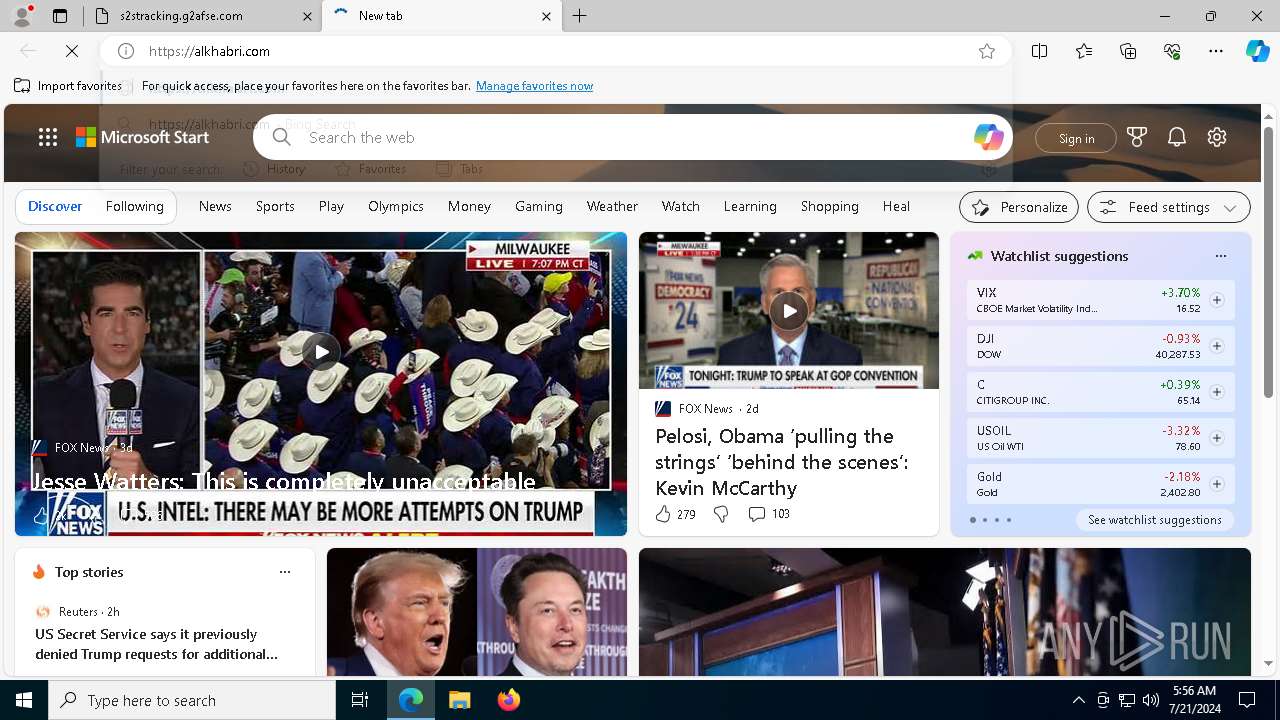Open the Shopping category
Image resolution: width=1280 pixels, height=720 pixels.
click(x=830, y=206)
